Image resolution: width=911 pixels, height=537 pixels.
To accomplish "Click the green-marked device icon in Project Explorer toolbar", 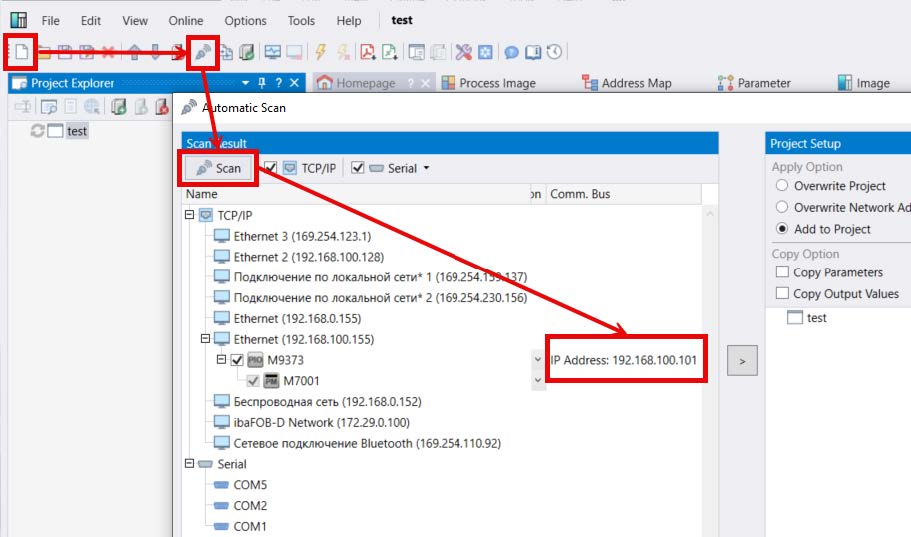I will 119,106.
